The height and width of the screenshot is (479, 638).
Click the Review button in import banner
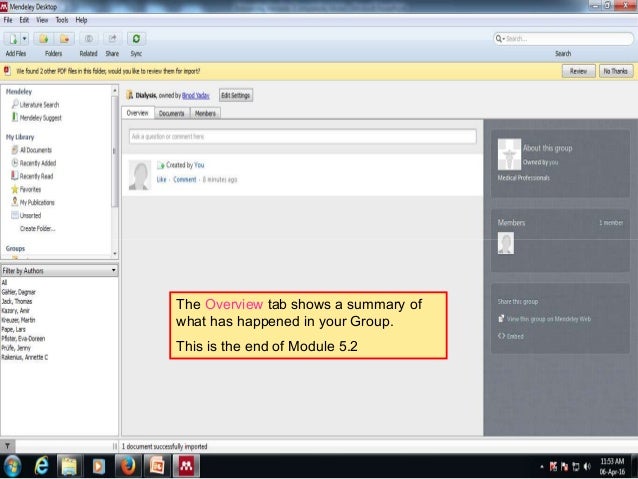tap(578, 71)
